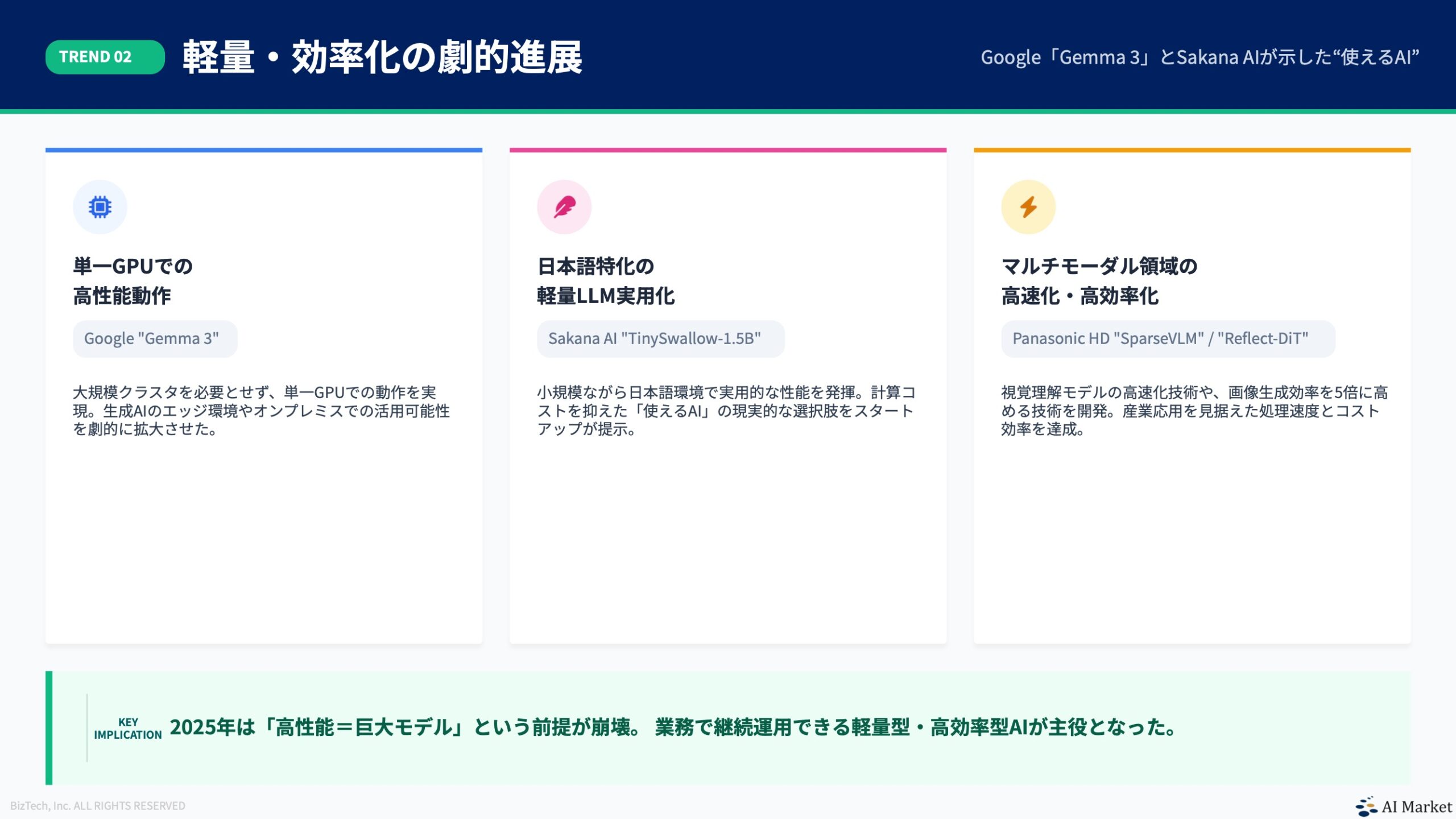This screenshot has width=1456, height=819.
Task: Select the Google "Gemma 3" label pill
Action: coord(155,338)
